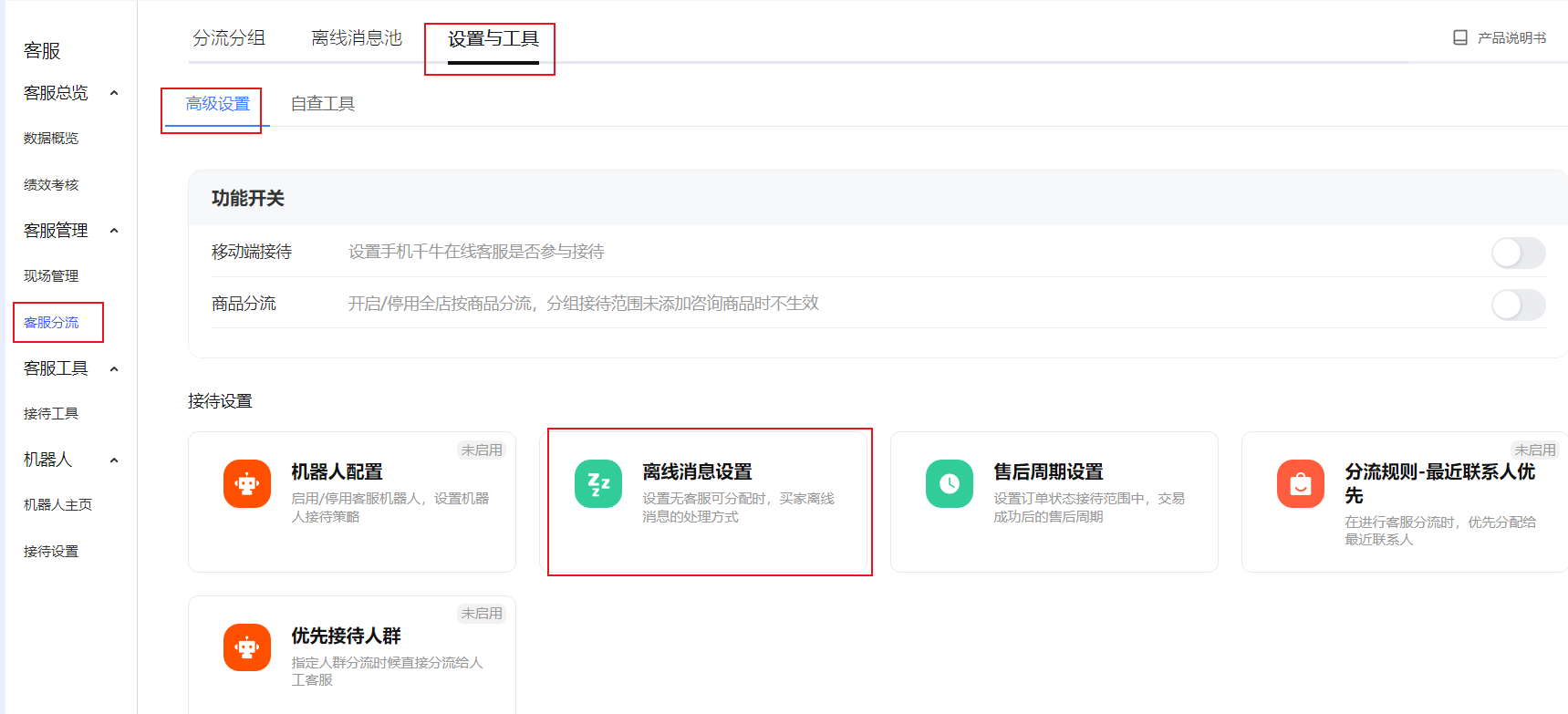Open 数据概览 in the sidebar

click(51, 139)
